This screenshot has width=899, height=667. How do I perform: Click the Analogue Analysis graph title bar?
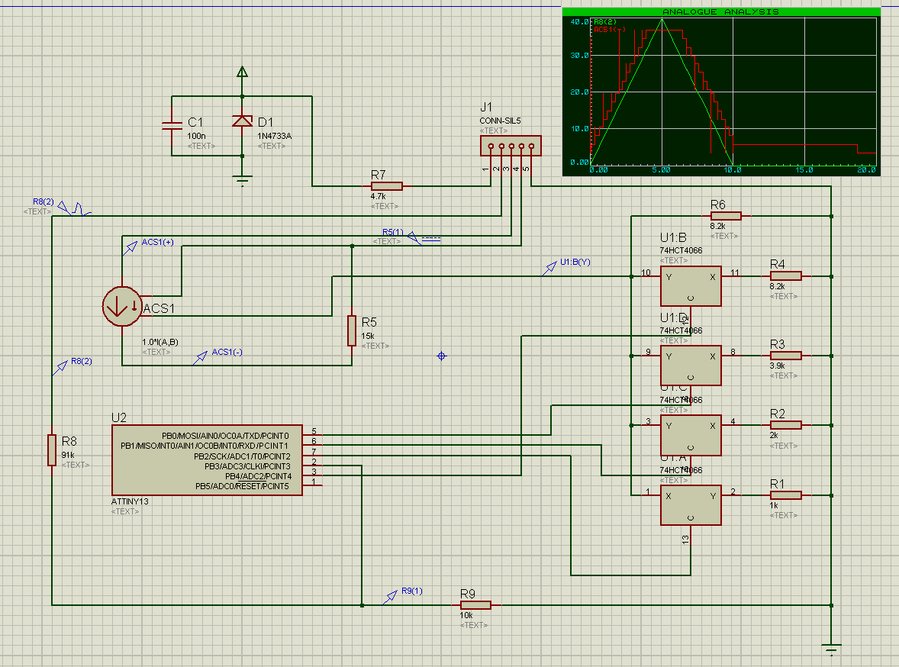(x=720, y=11)
